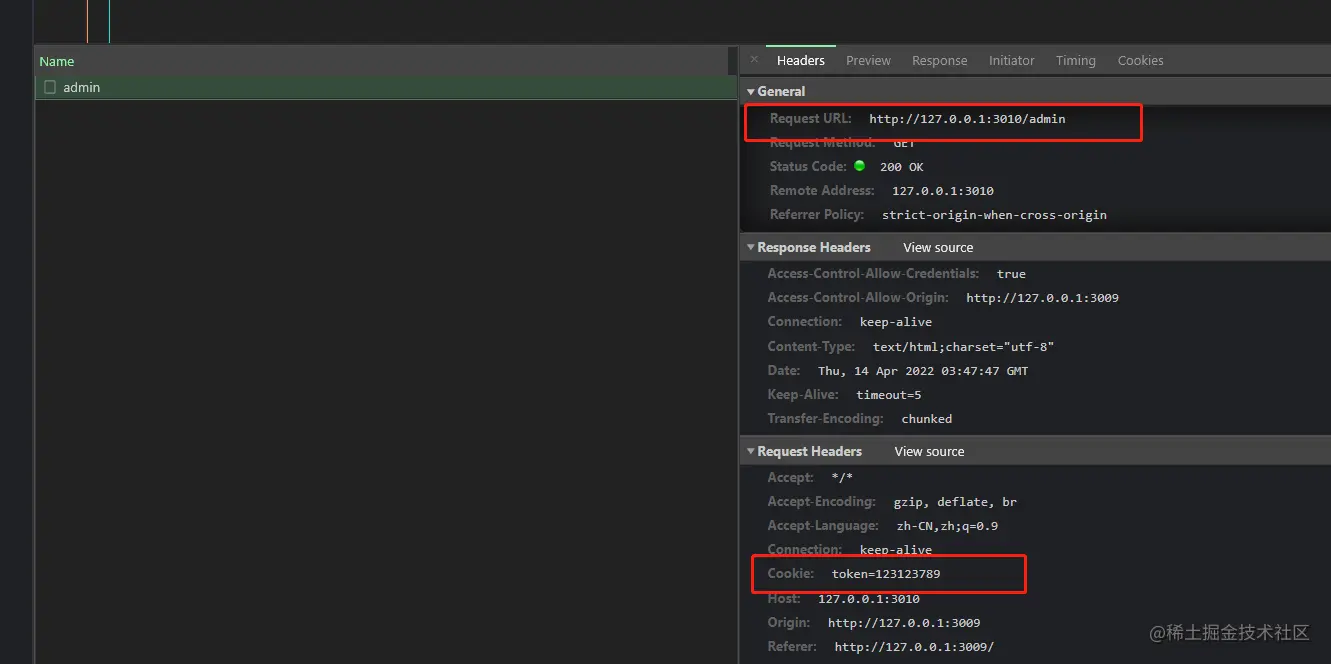Image resolution: width=1331 pixels, height=664 pixels.
Task: Collapse the Request Headers section
Action: click(x=751, y=451)
